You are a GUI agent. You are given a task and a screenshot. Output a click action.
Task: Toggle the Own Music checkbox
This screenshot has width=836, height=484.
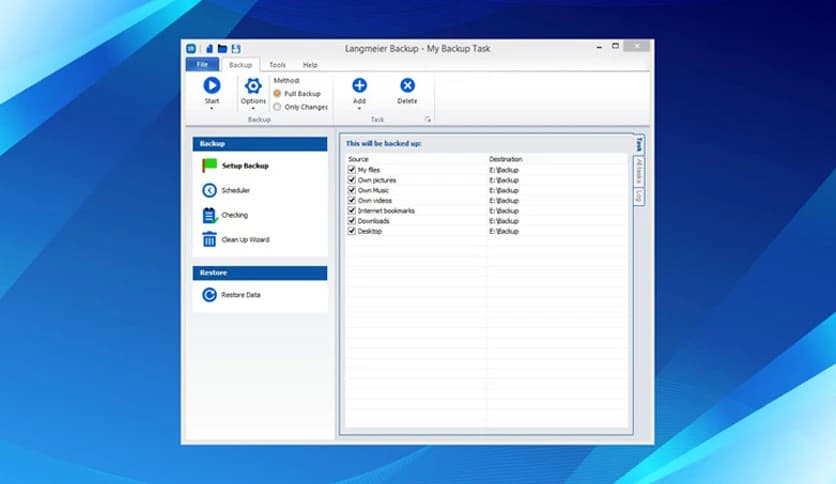pyautogui.click(x=352, y=190)
